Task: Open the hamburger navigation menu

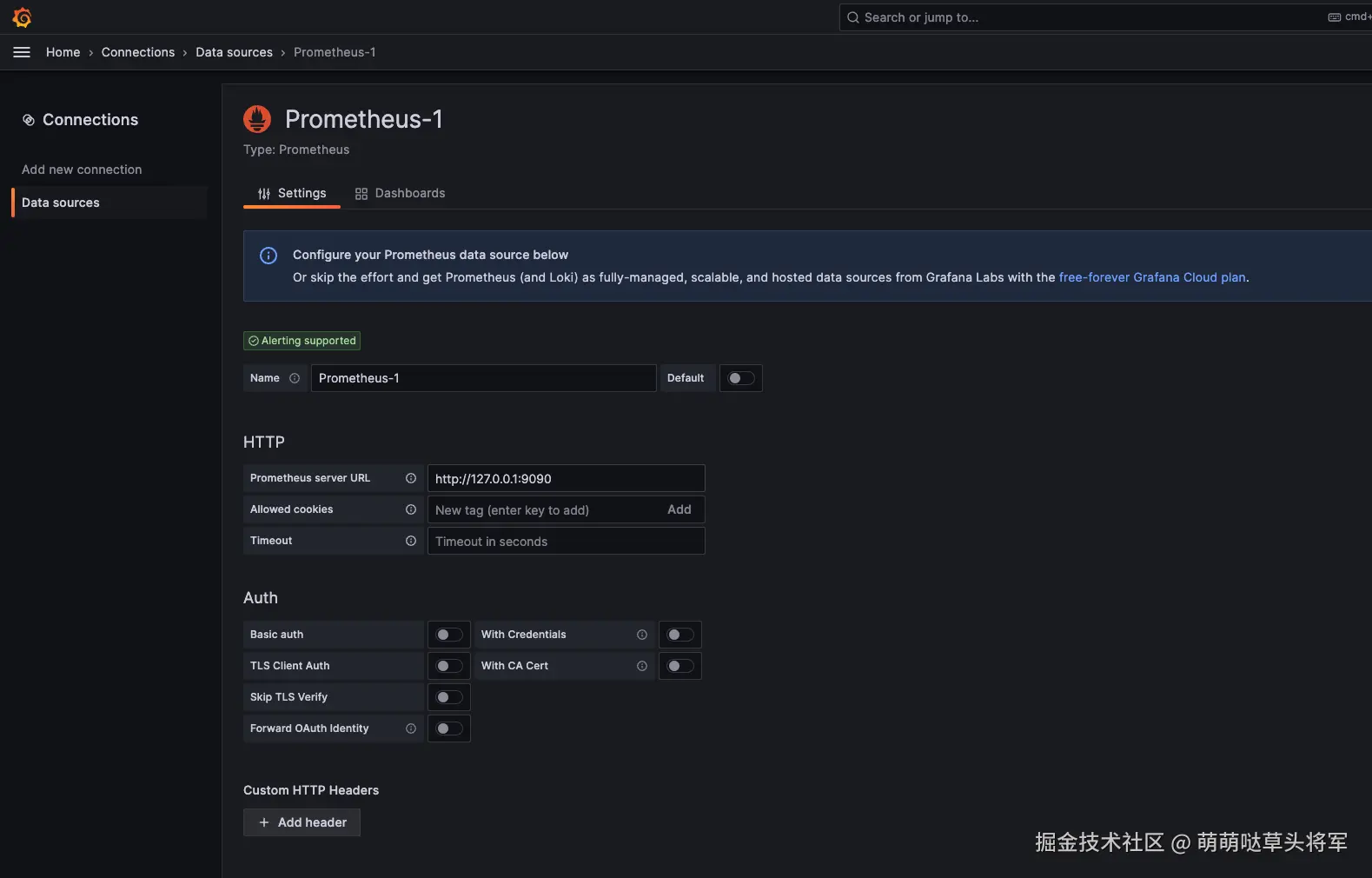Action: (x=22, y=52)
